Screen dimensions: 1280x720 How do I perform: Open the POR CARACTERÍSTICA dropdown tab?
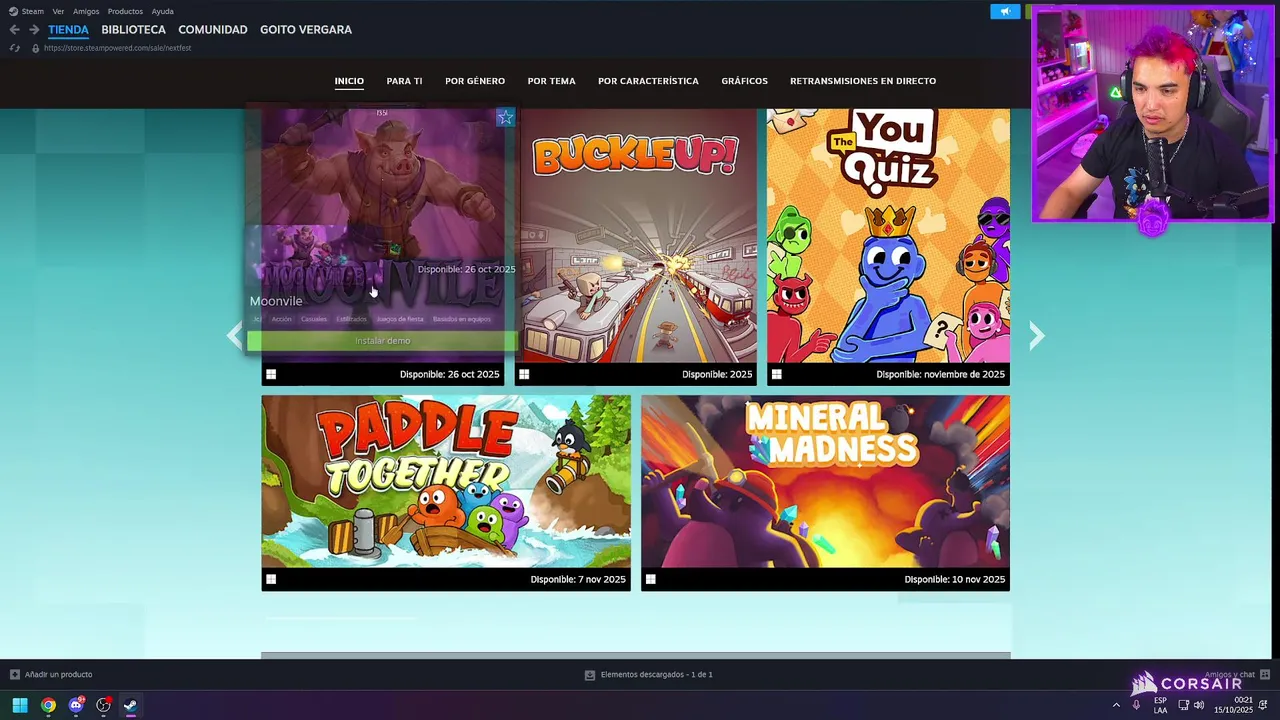click(648, 81)
